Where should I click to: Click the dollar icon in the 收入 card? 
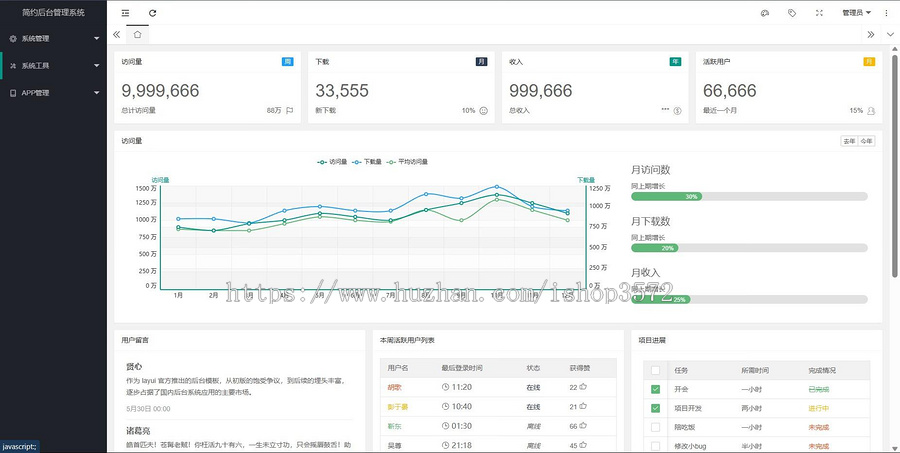[x=677, y=111]
